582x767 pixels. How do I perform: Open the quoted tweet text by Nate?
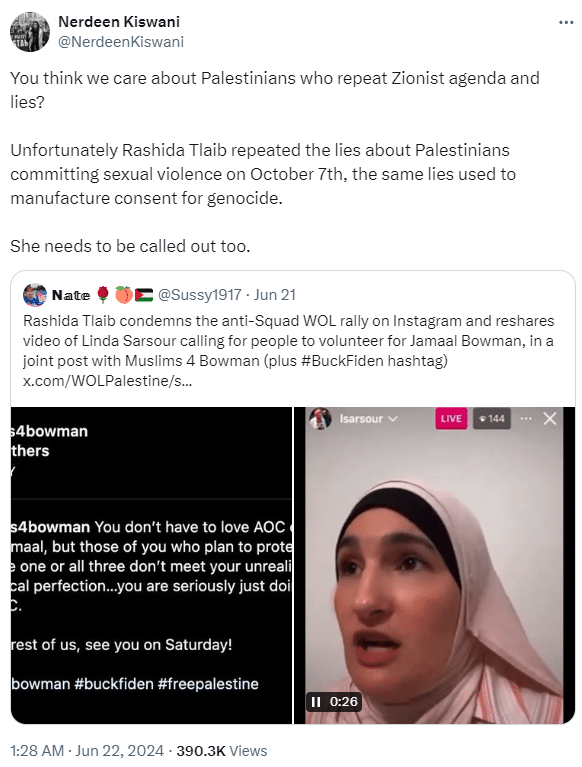tap(289, 351)
